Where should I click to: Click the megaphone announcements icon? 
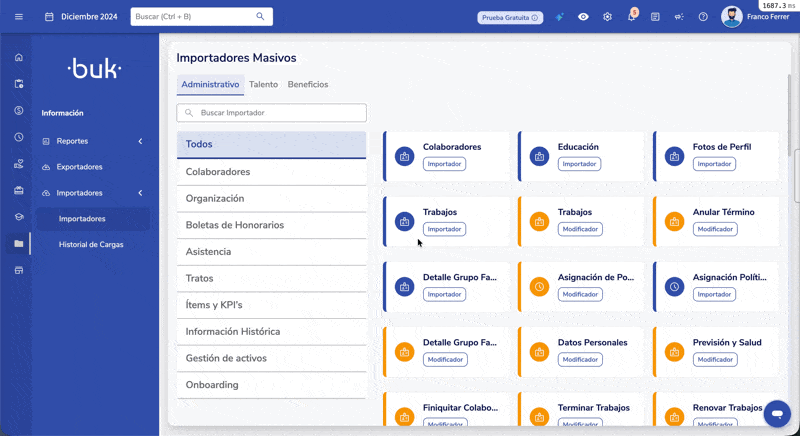pyautogui.click(x=679, y=17)
